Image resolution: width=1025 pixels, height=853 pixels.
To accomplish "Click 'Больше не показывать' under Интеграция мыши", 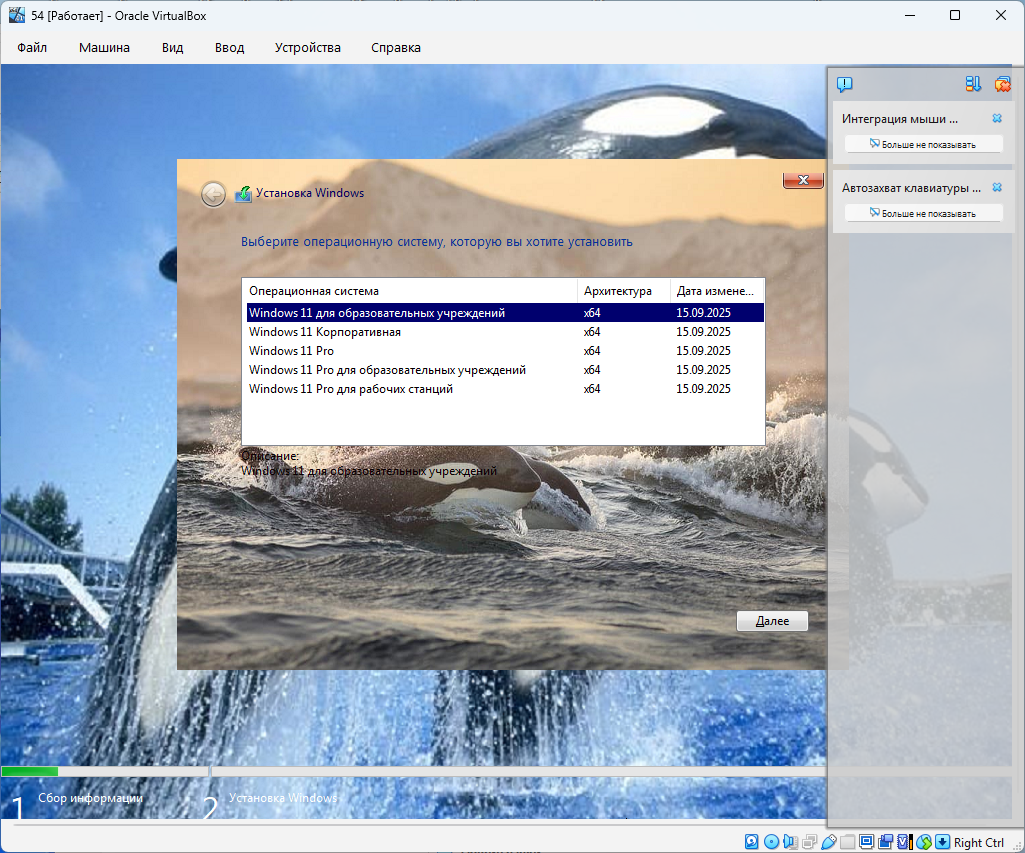I will pos(922,144).
